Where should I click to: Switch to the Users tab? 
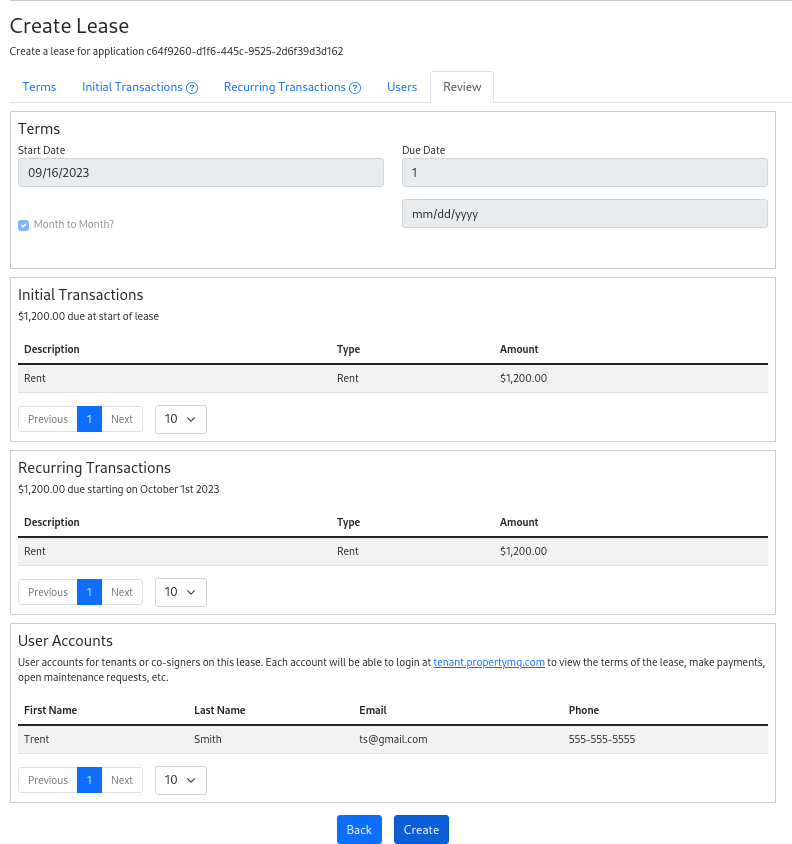point(402,87)
